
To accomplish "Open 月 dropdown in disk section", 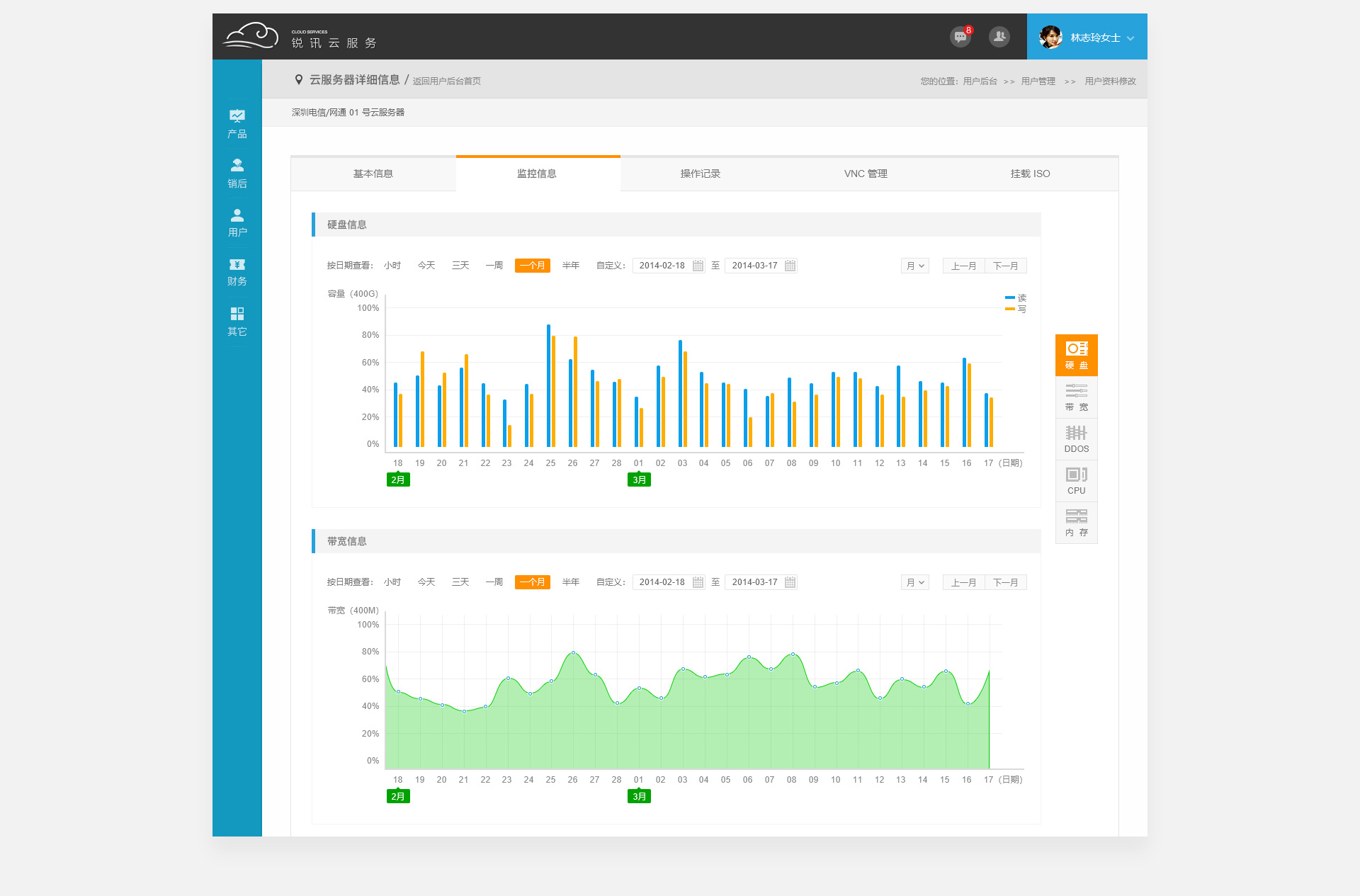I will pos(914,266).
